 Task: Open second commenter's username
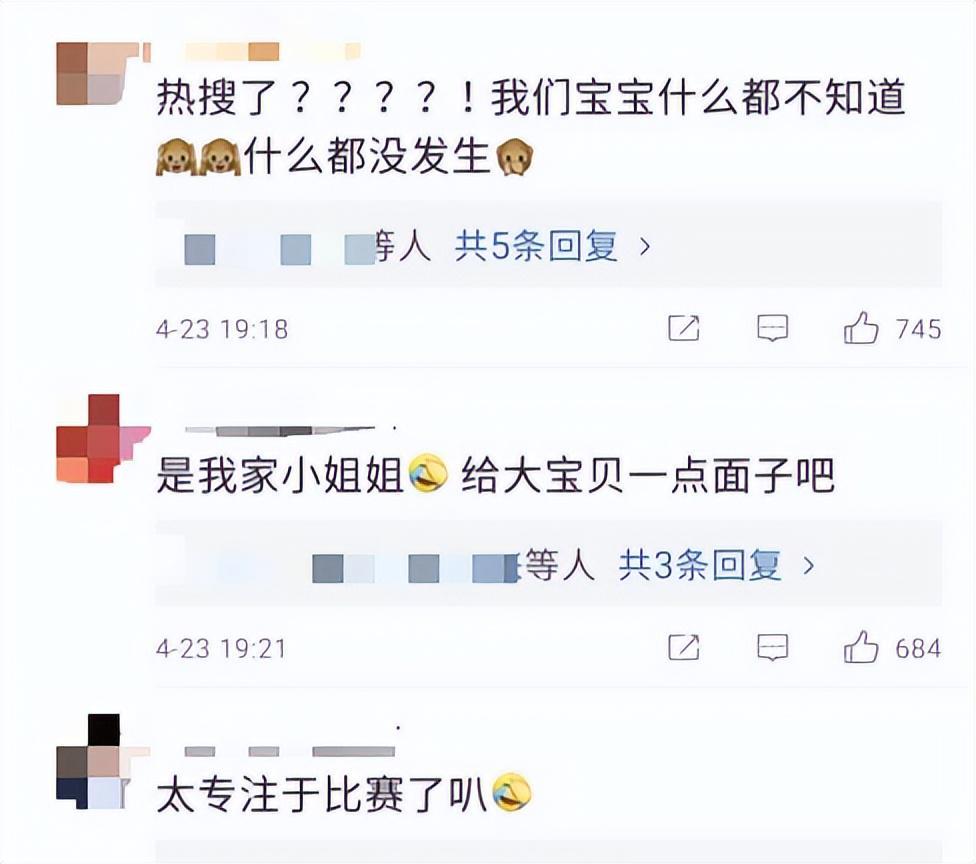pyautogui.click(x=280, y=430)
